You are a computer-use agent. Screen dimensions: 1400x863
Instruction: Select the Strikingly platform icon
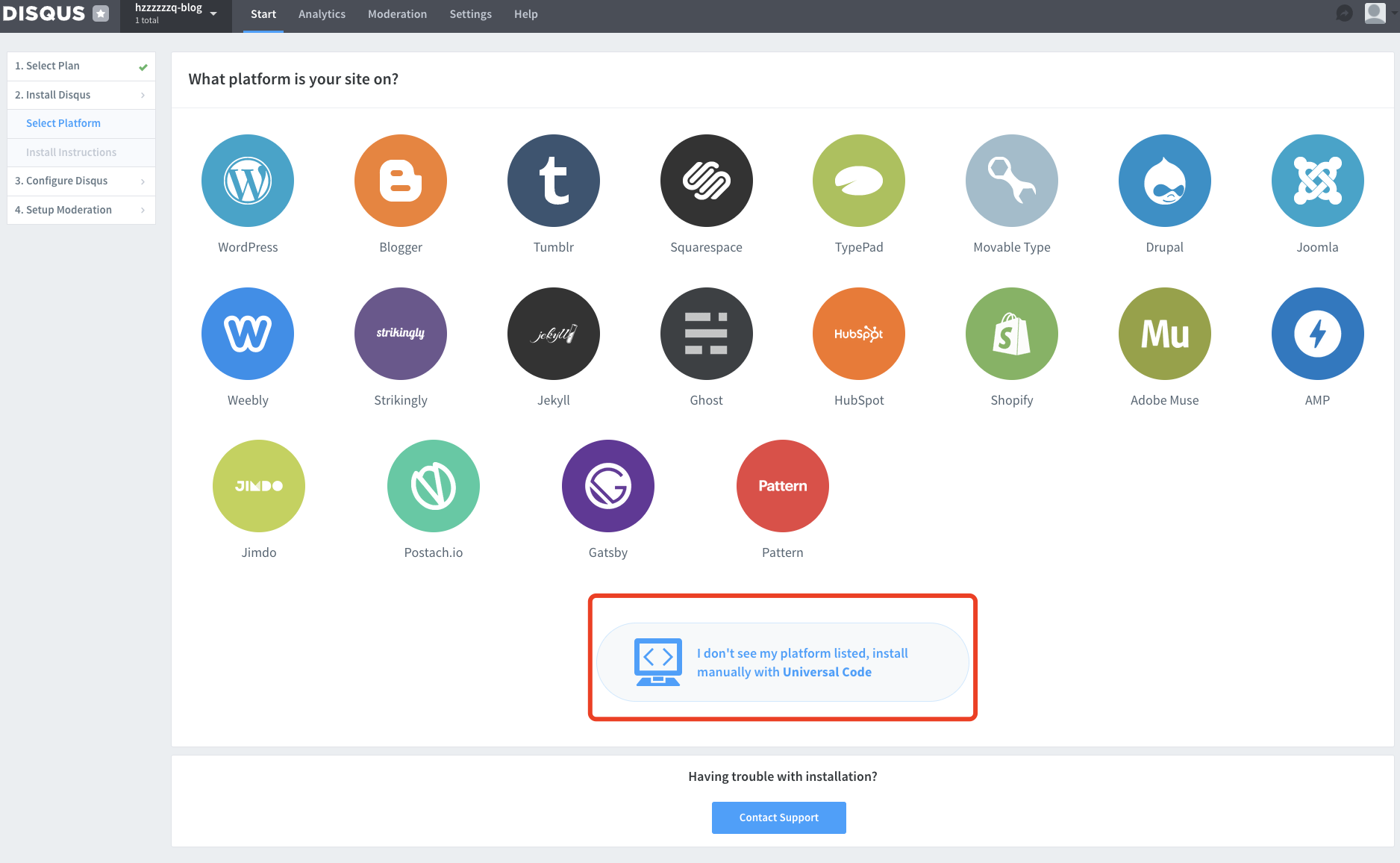[x=401, y=334]
